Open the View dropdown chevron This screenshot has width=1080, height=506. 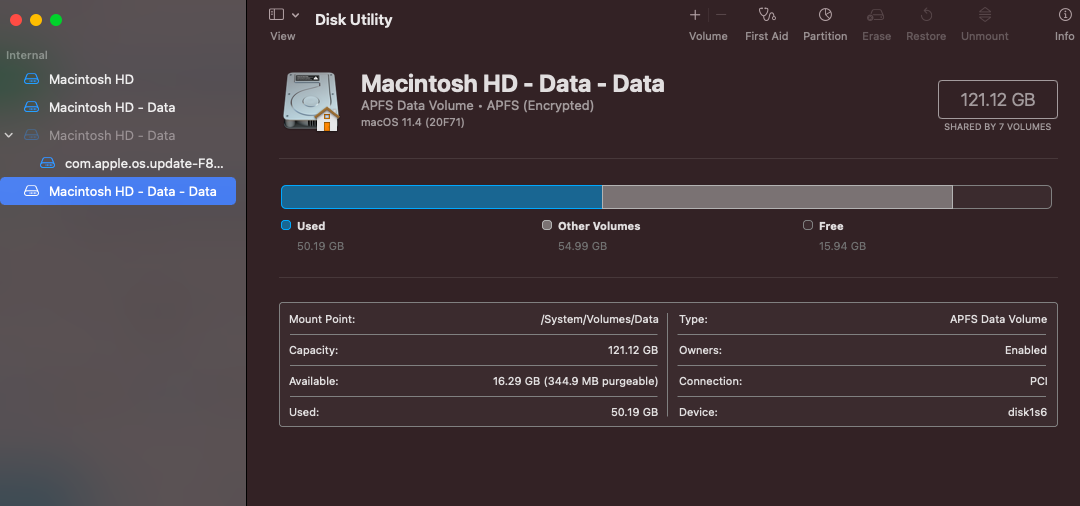[x=295, y=14]
